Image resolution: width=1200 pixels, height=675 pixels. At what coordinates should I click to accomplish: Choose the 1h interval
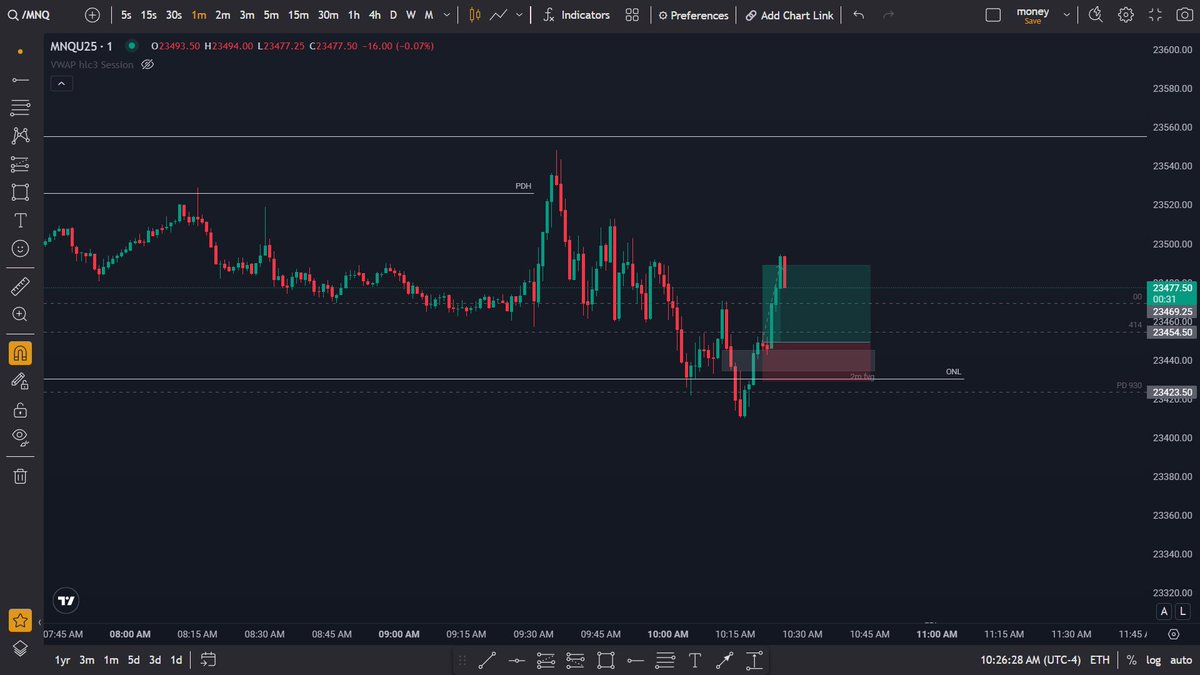(353, 15)
